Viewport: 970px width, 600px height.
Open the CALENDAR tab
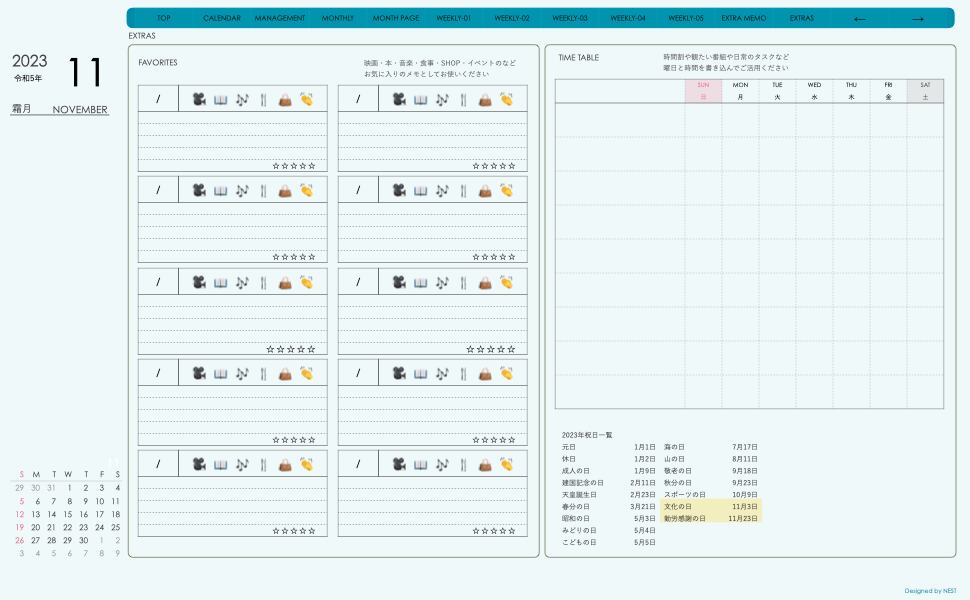click(x=222, y=18)
